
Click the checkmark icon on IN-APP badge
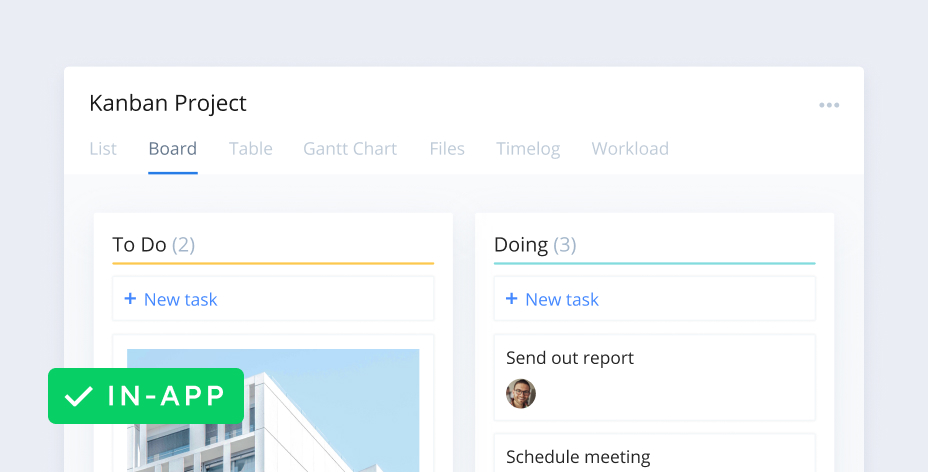(x=78, y=397)
